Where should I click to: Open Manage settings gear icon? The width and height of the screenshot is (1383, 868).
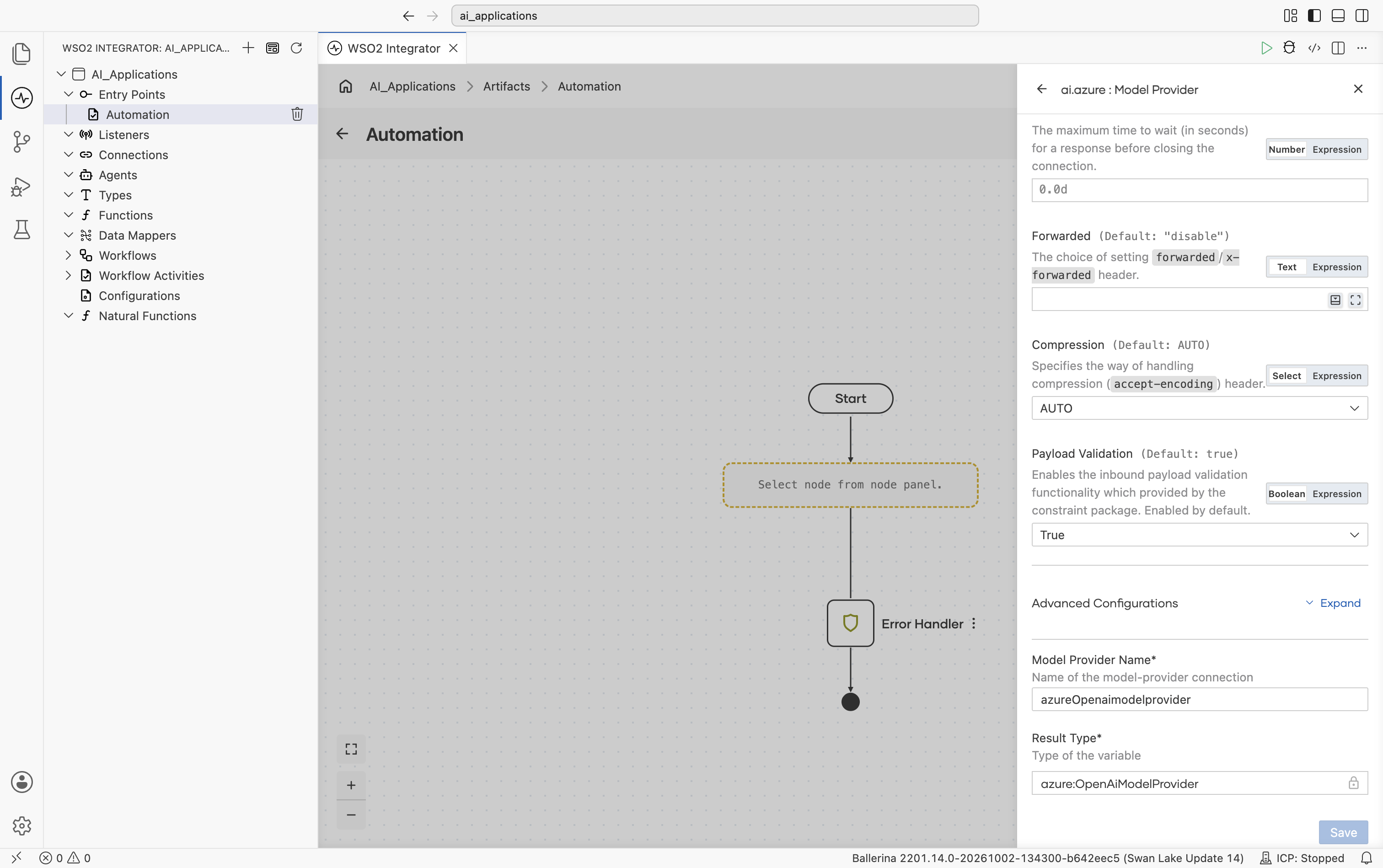point(22,825)
